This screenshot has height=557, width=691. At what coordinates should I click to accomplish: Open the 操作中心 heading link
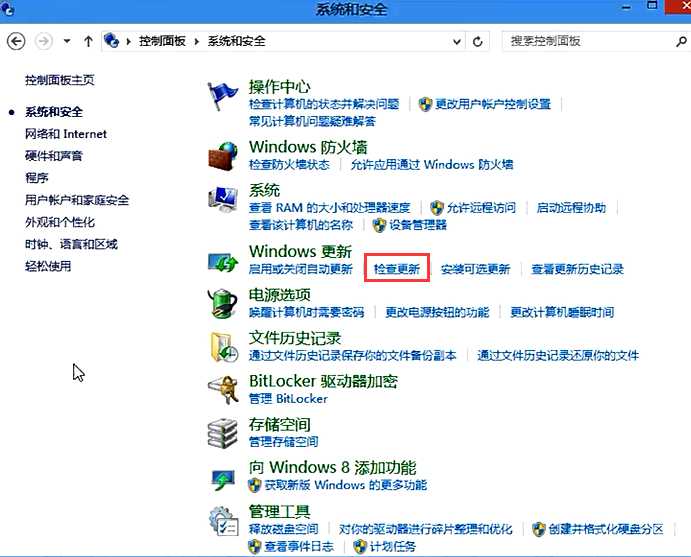point(279,86)
